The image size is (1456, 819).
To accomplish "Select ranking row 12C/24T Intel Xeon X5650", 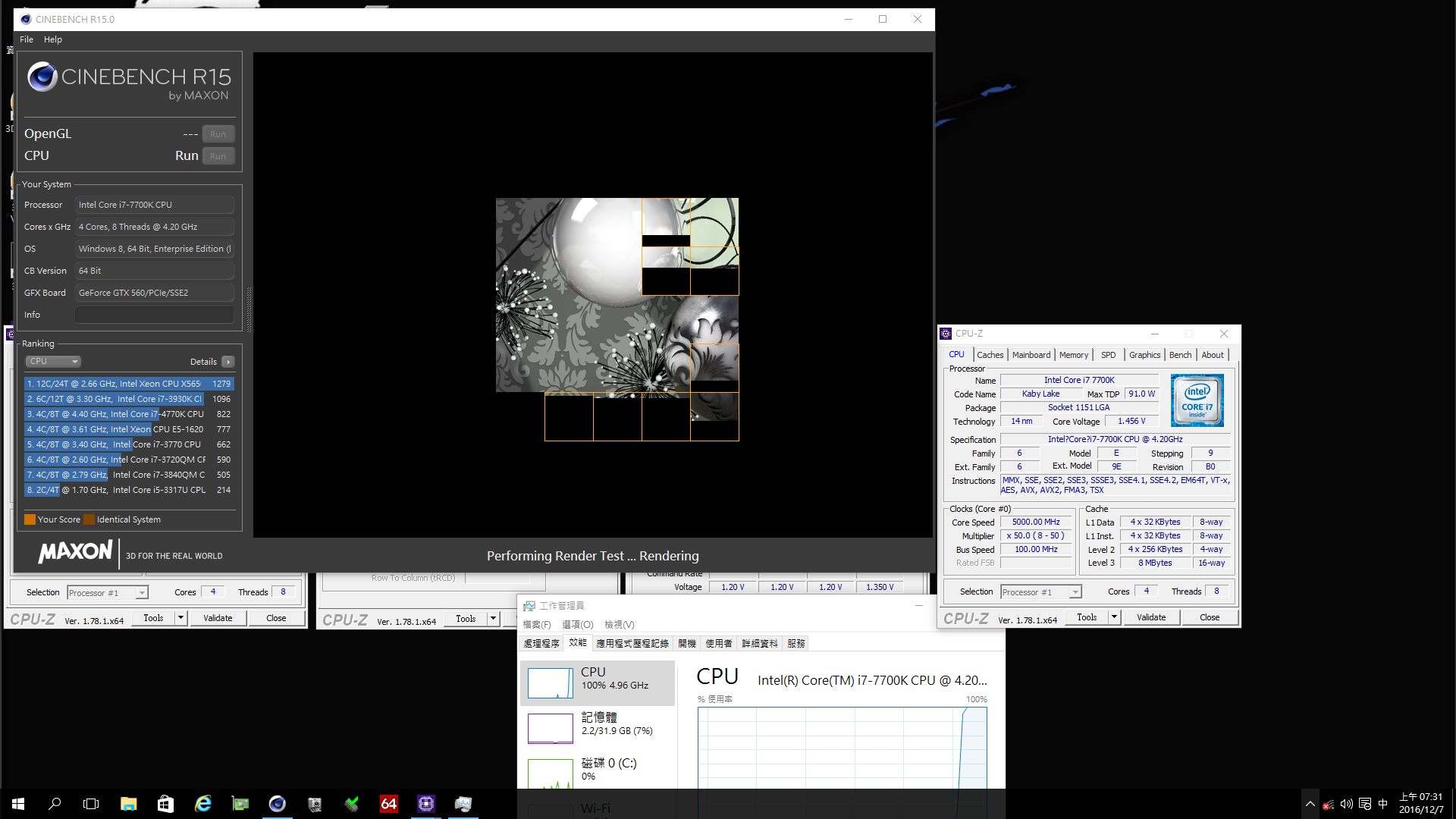I will (129, 384).
